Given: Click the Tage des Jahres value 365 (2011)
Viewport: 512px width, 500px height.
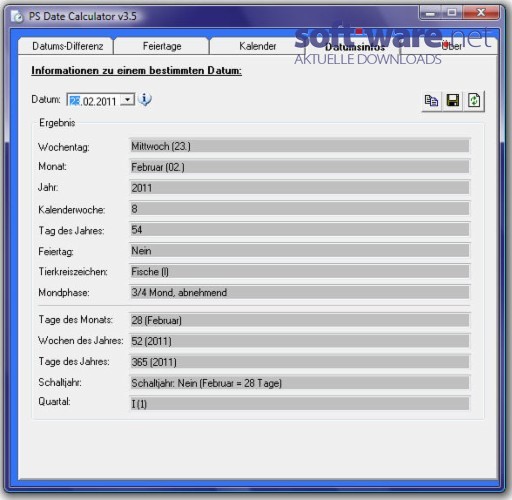Looking at the screenshot, I should coord(299,362).
